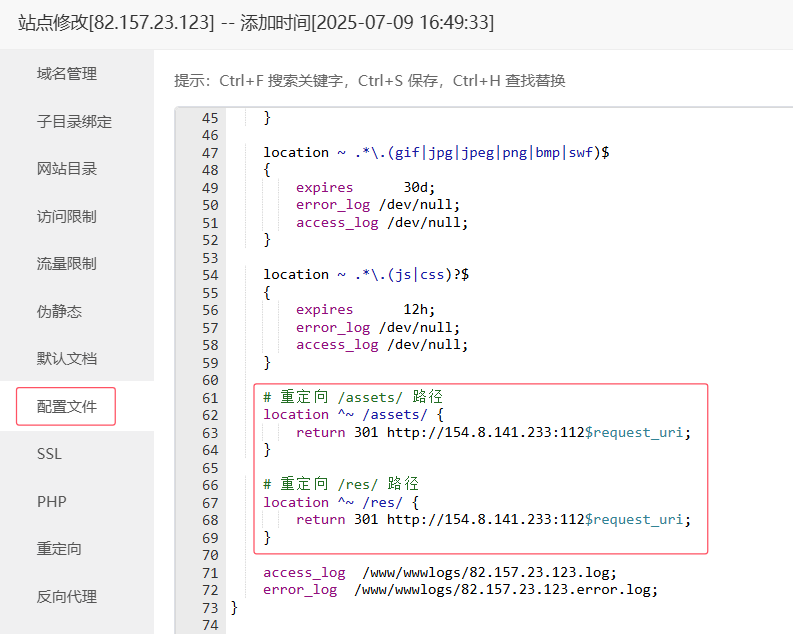Select the 反向代理 tab
Screen dimensions: 793x634
pos(67,597)
